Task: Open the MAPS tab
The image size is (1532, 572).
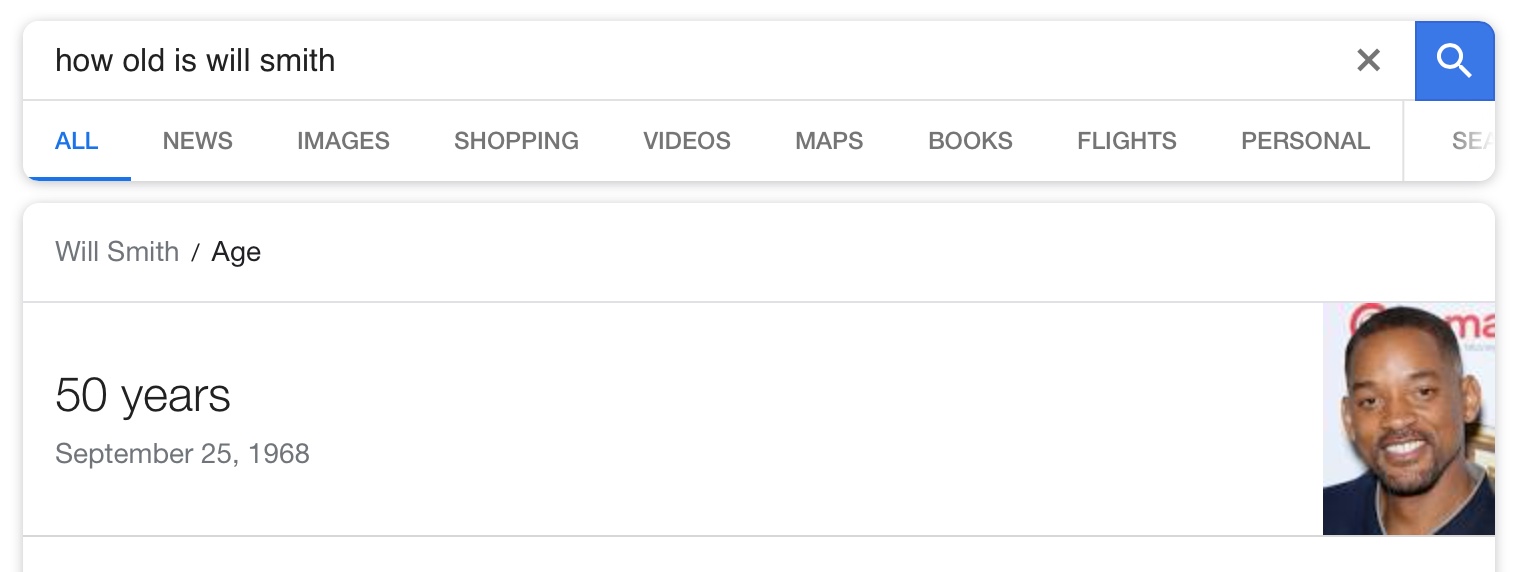Action: [x=829, y=141]
